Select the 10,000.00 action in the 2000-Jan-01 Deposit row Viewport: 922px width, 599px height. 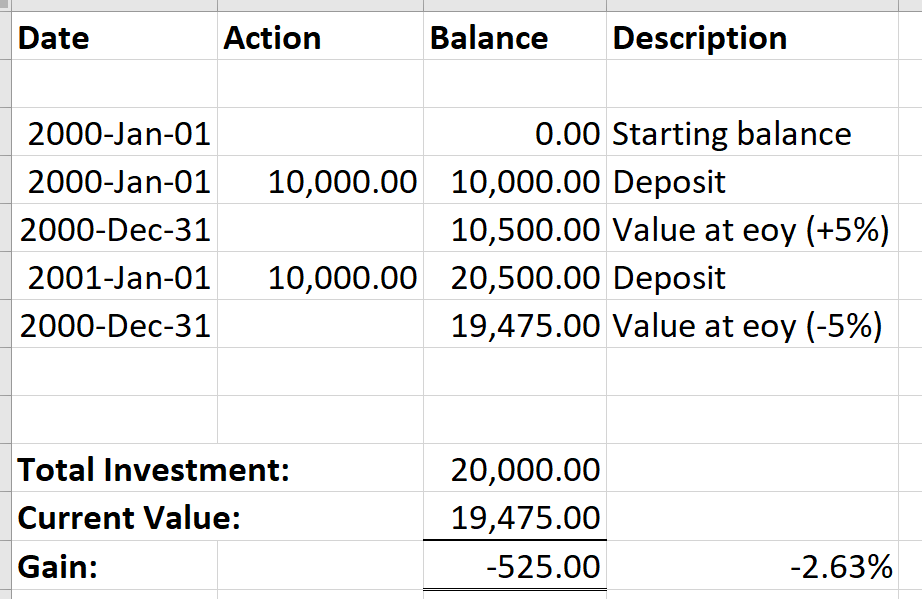click(320, 180)
